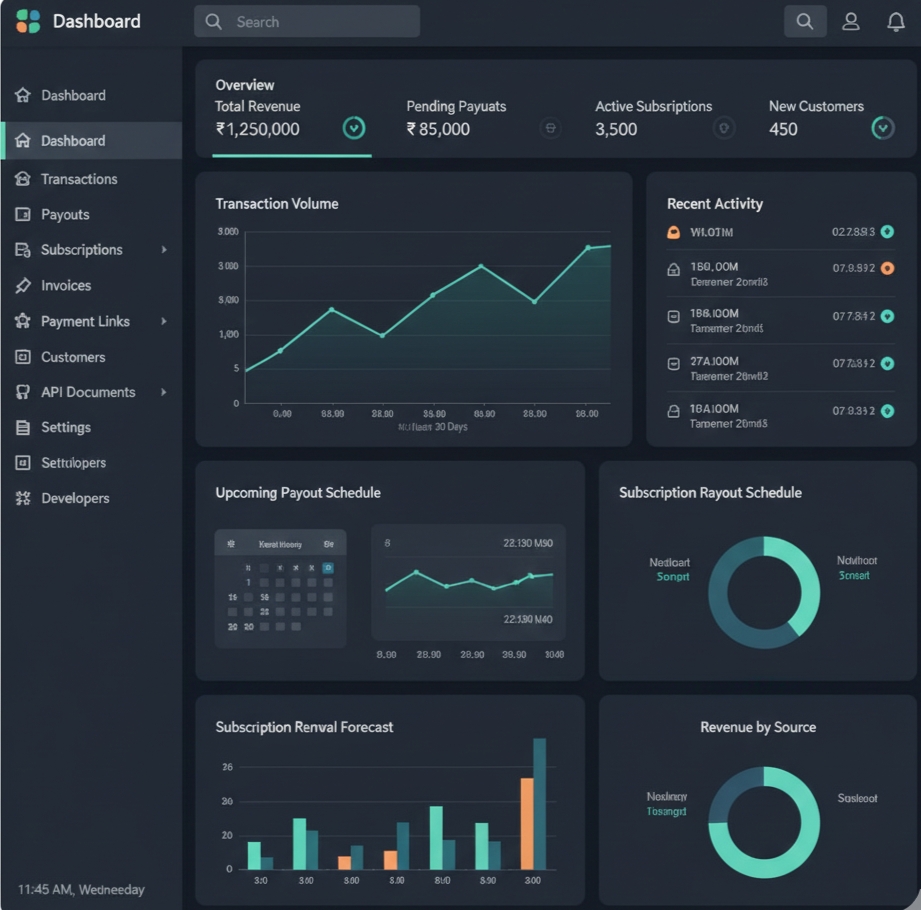The width and height of the screenshot is (921, 910).
Task: Open the user profile icon
Action: pos(851,21)
